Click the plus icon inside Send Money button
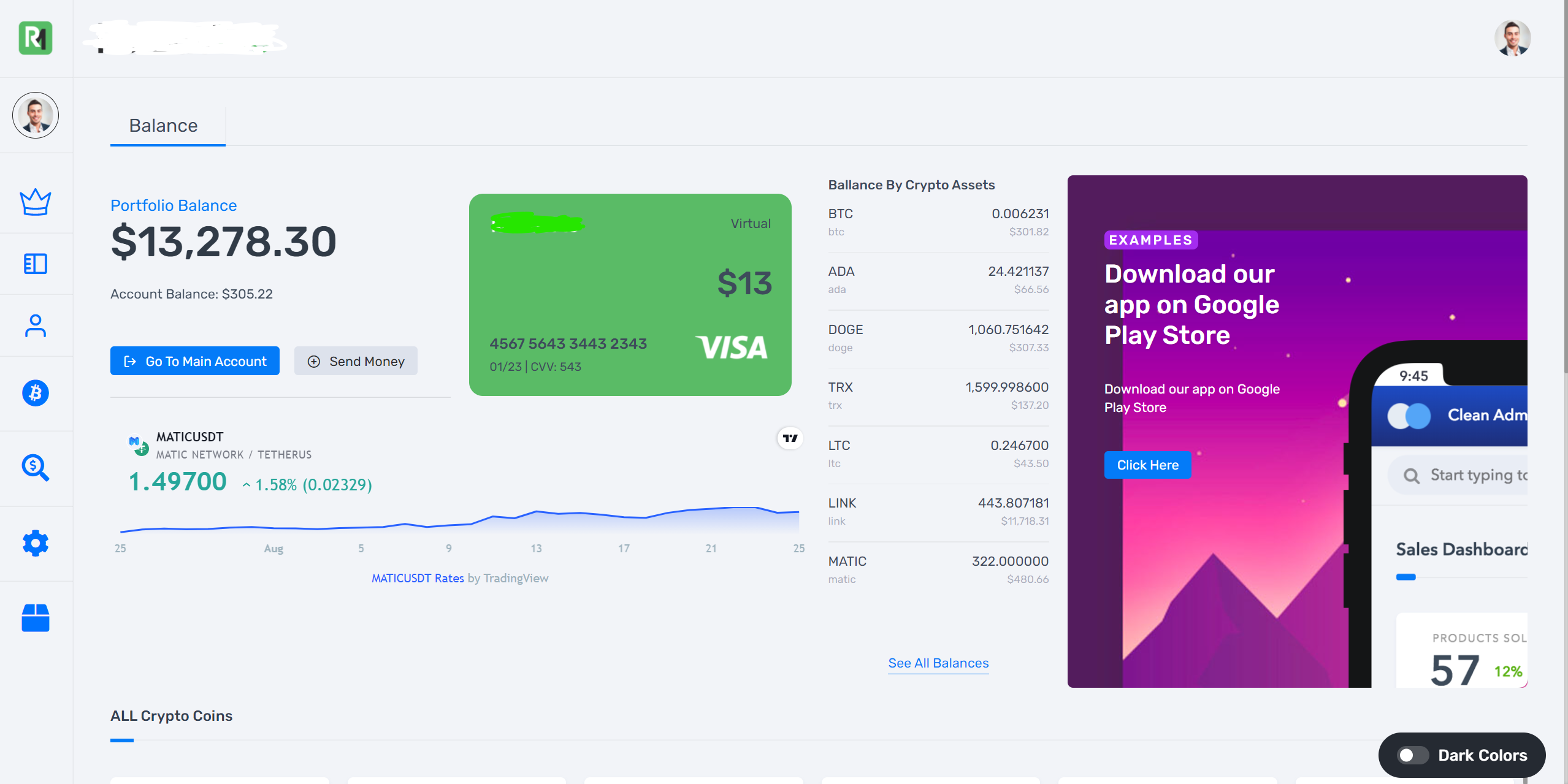 coord(315,361)
